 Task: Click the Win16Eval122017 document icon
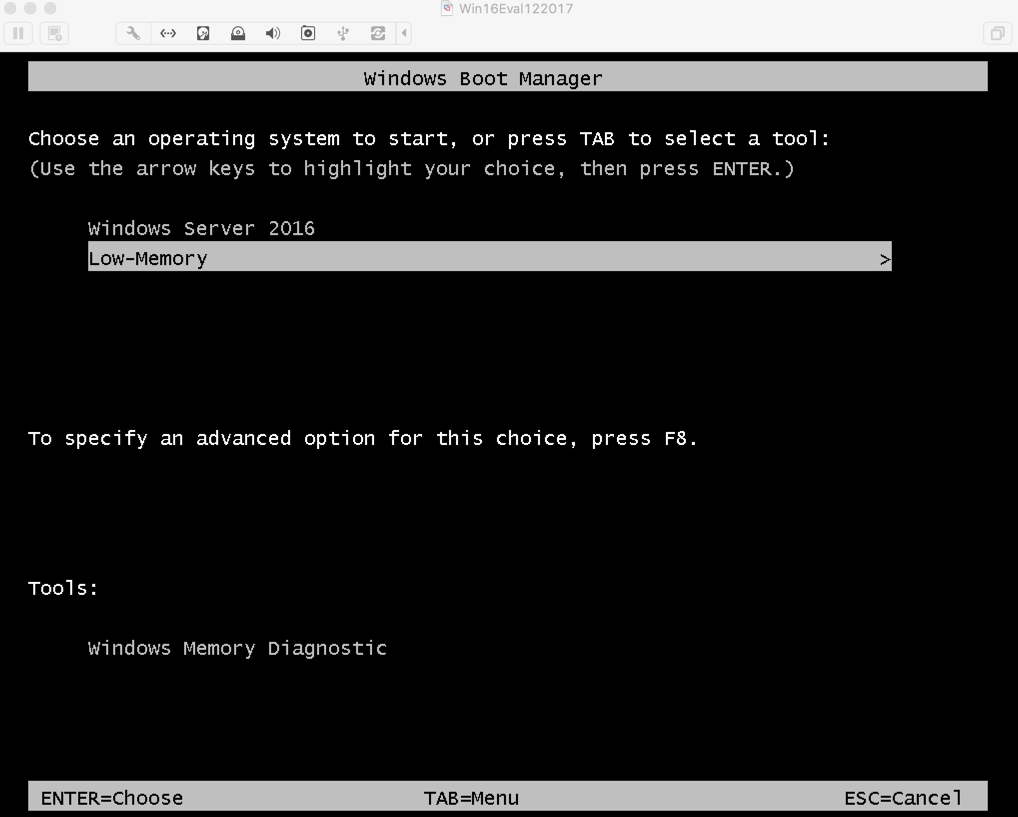pyautogui.click(x=447, y=8)
